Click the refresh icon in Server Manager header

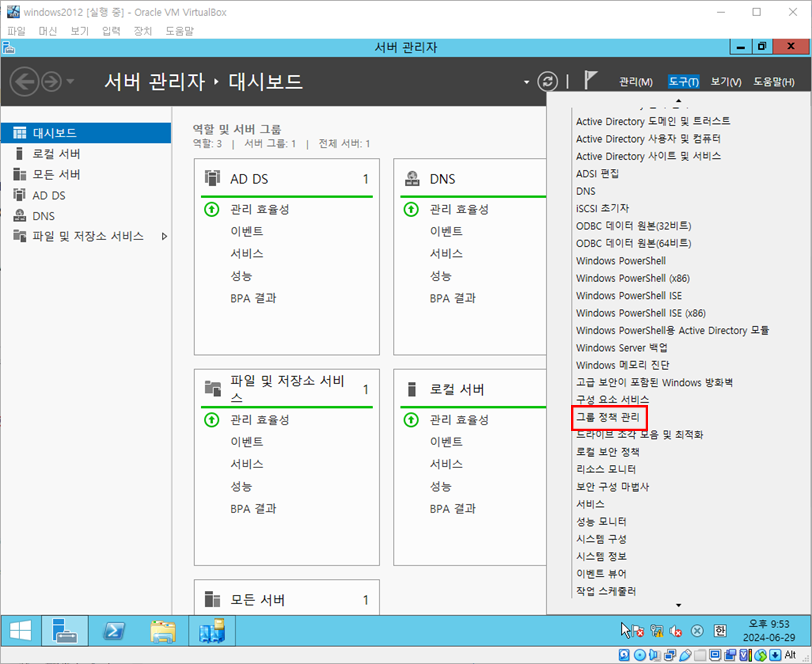[547, 81]
